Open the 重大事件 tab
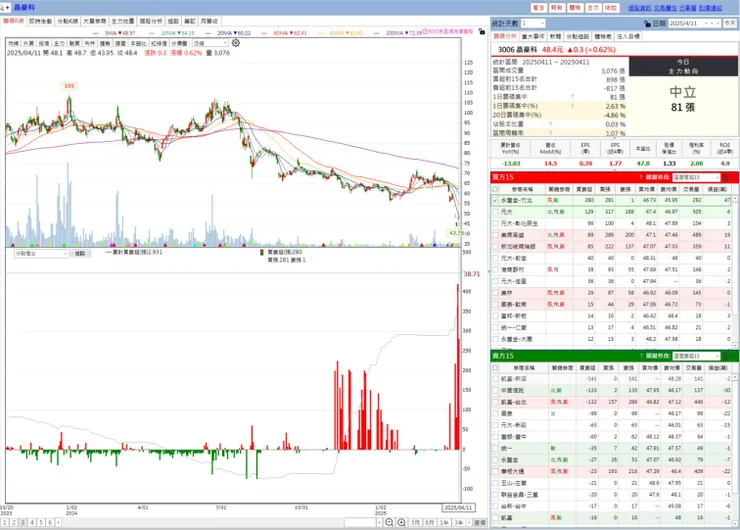 [533, 36]
